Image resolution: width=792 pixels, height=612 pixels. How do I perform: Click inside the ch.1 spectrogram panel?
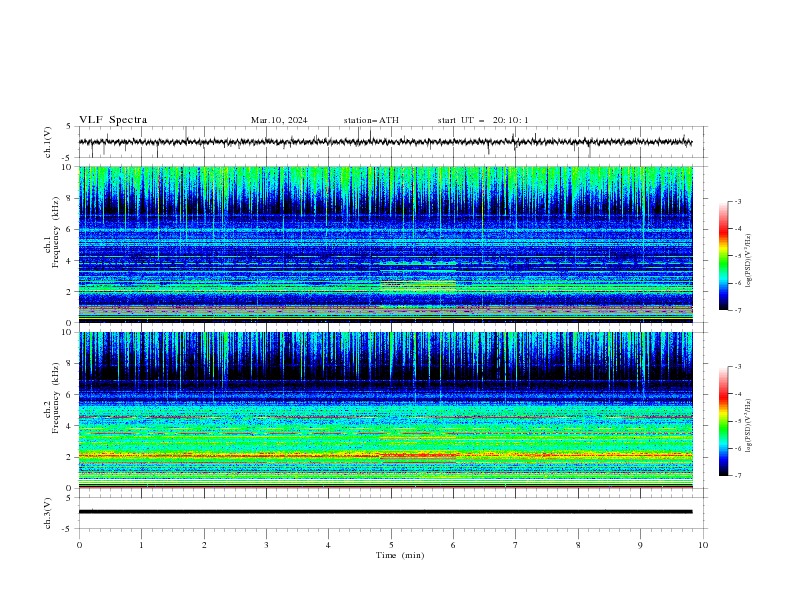(x=385, y=244)
